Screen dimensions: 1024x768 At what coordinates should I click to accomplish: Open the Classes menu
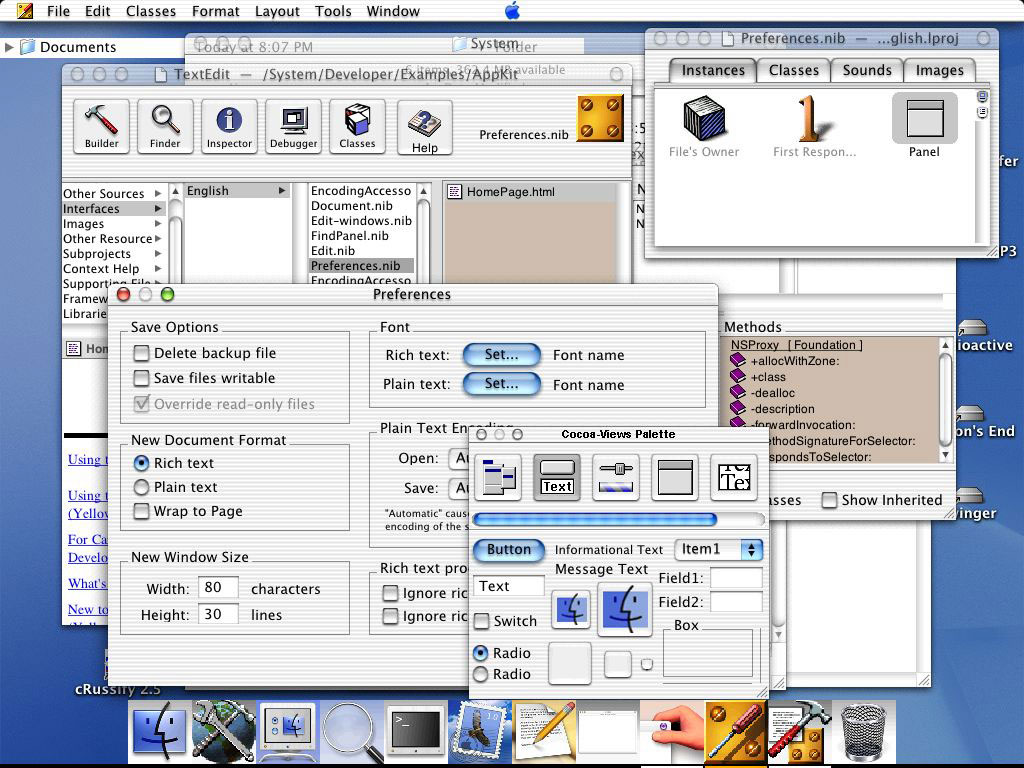151,11
